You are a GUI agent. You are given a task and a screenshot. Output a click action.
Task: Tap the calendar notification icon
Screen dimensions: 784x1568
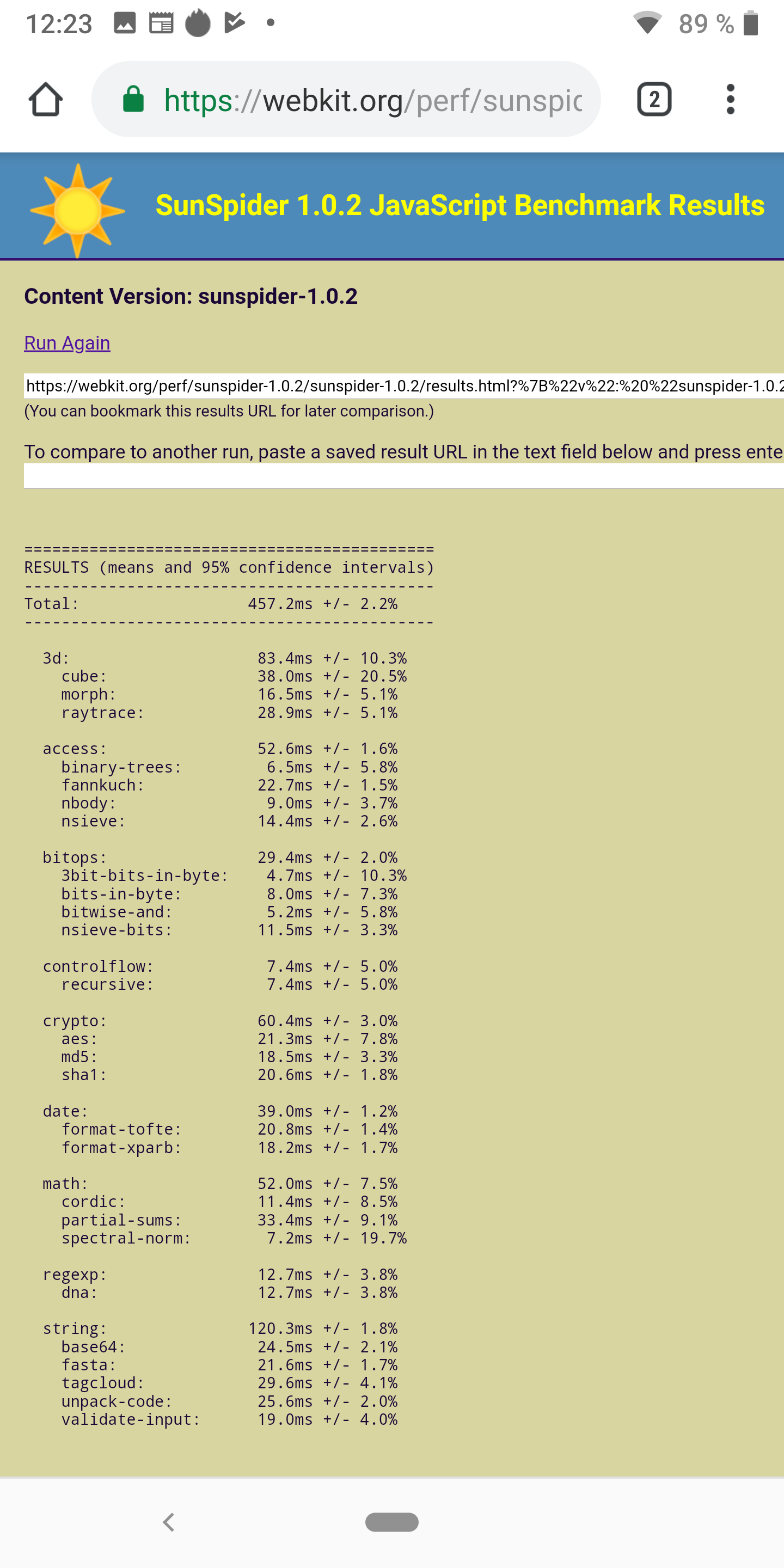(161, 23)
